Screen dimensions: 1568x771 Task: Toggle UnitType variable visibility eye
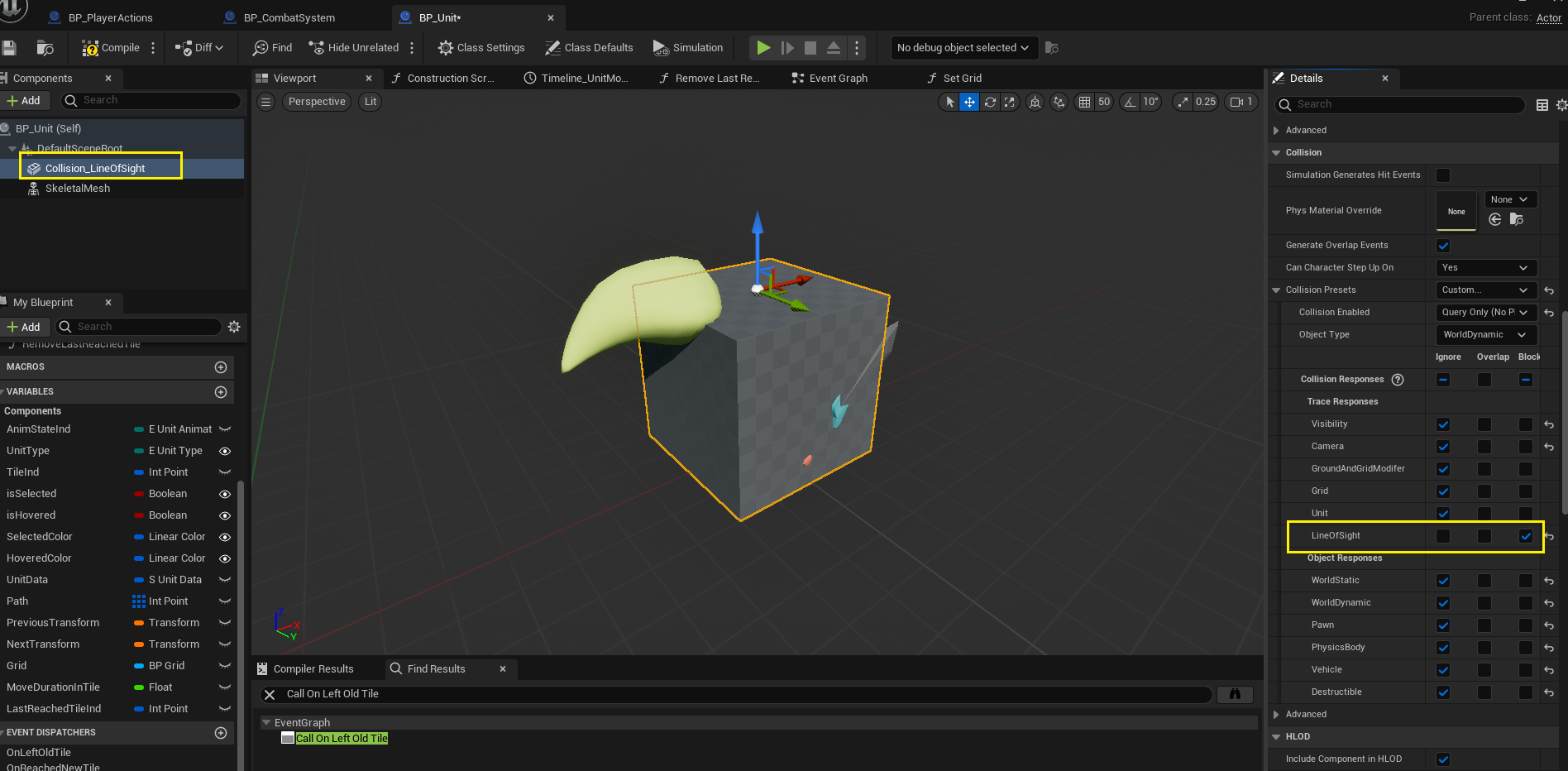click(x=224, y=451)
